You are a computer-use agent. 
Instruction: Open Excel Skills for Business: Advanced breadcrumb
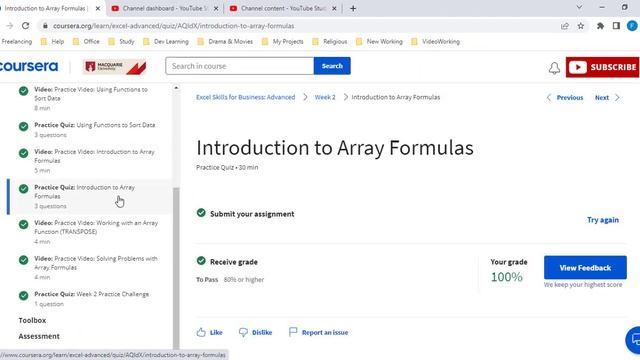click(x=245, y=97)
